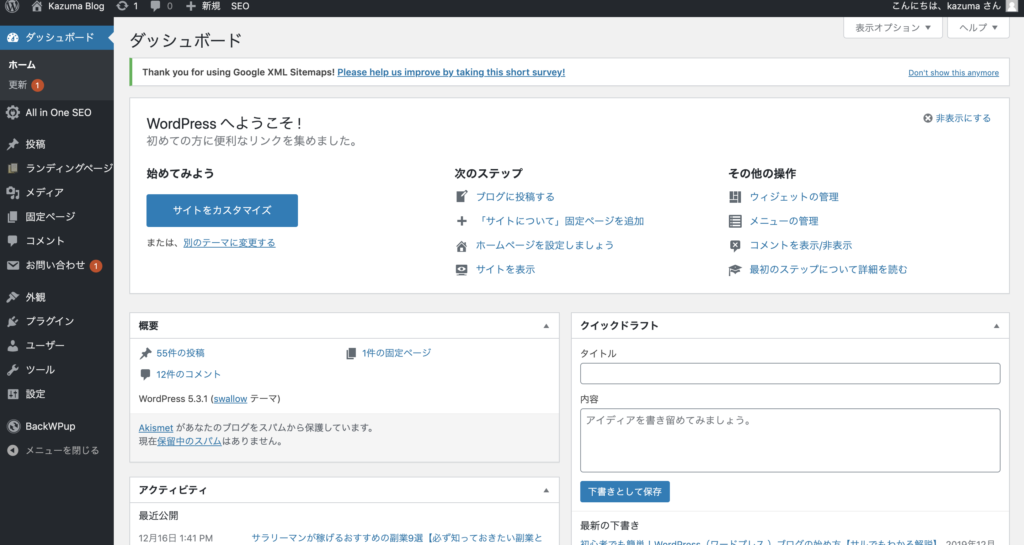The height and width of the screenshot is (545, 1024).
Task: Click the home icon next to ホームページを設定しましょう
Action: (x=462, y=245)
